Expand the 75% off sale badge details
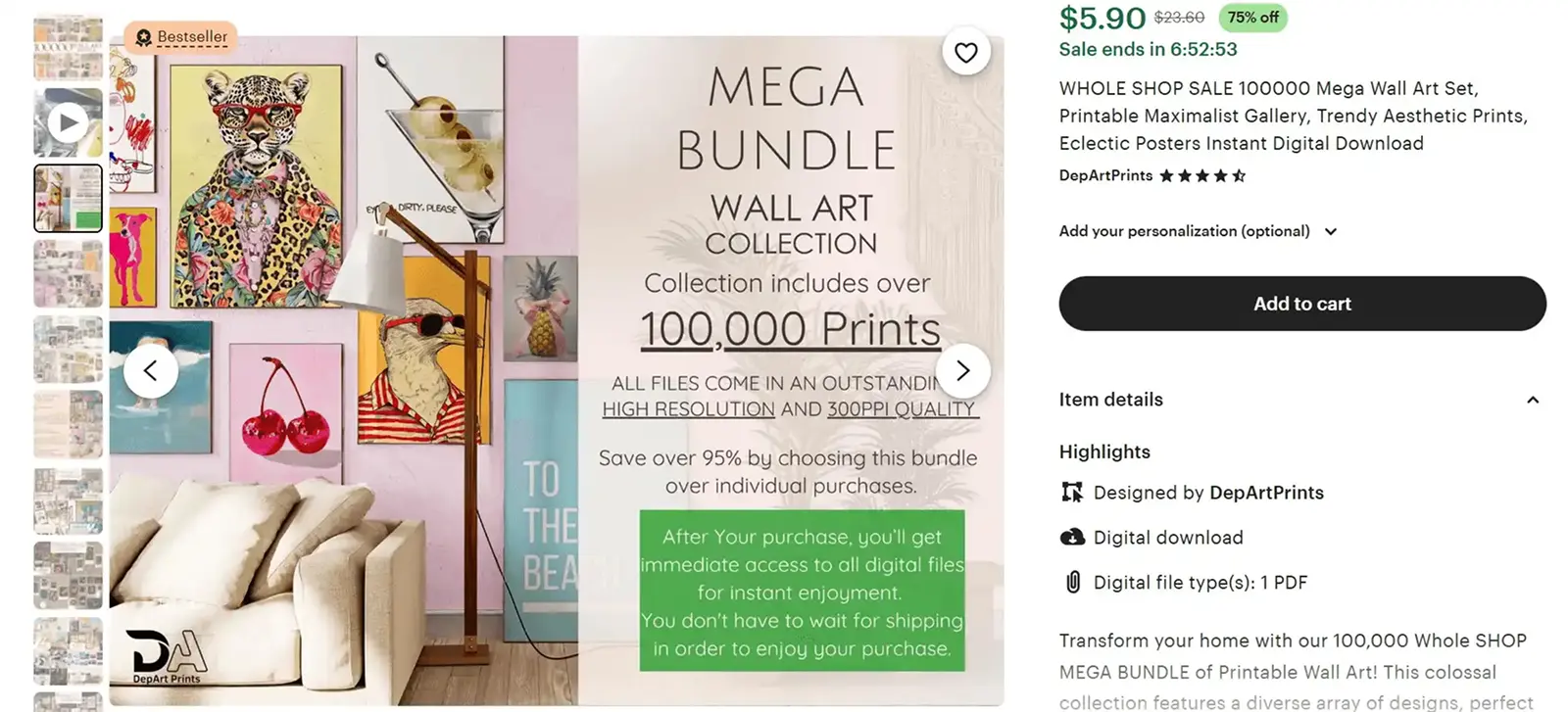Image resolution: width=1568 pixels, height=712 pixels. tap(1252, 18)
